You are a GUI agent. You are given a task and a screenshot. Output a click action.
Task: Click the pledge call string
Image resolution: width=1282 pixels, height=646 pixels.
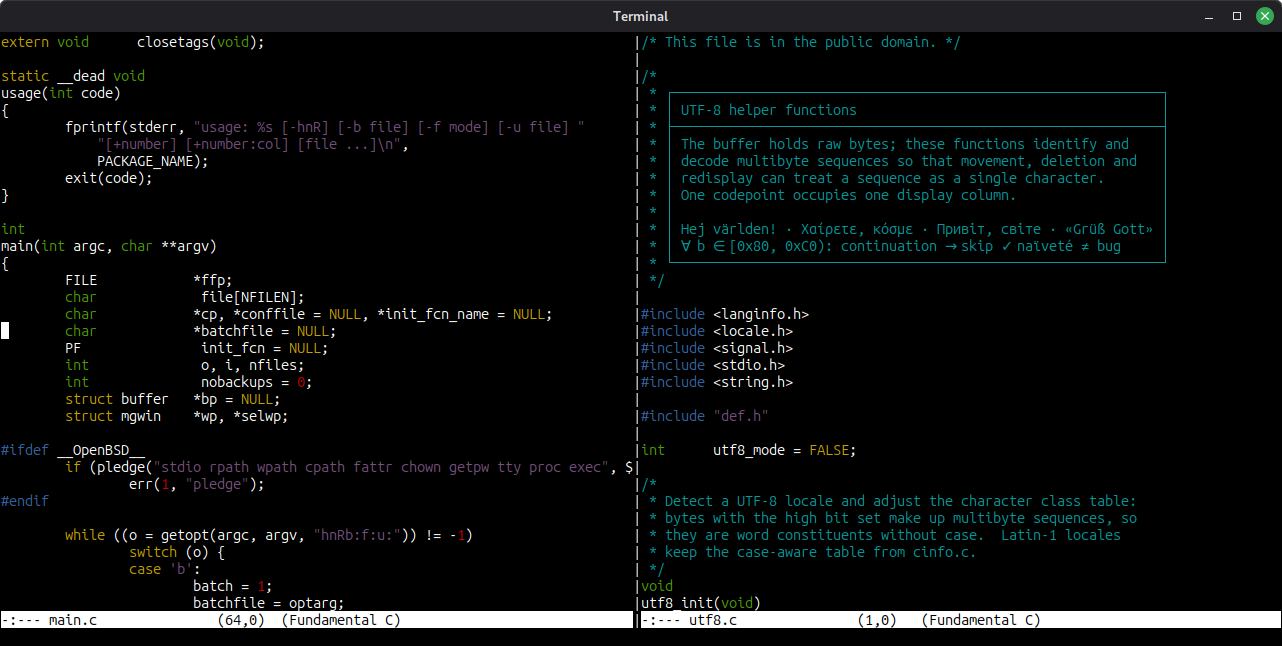[x=381, y=467]
